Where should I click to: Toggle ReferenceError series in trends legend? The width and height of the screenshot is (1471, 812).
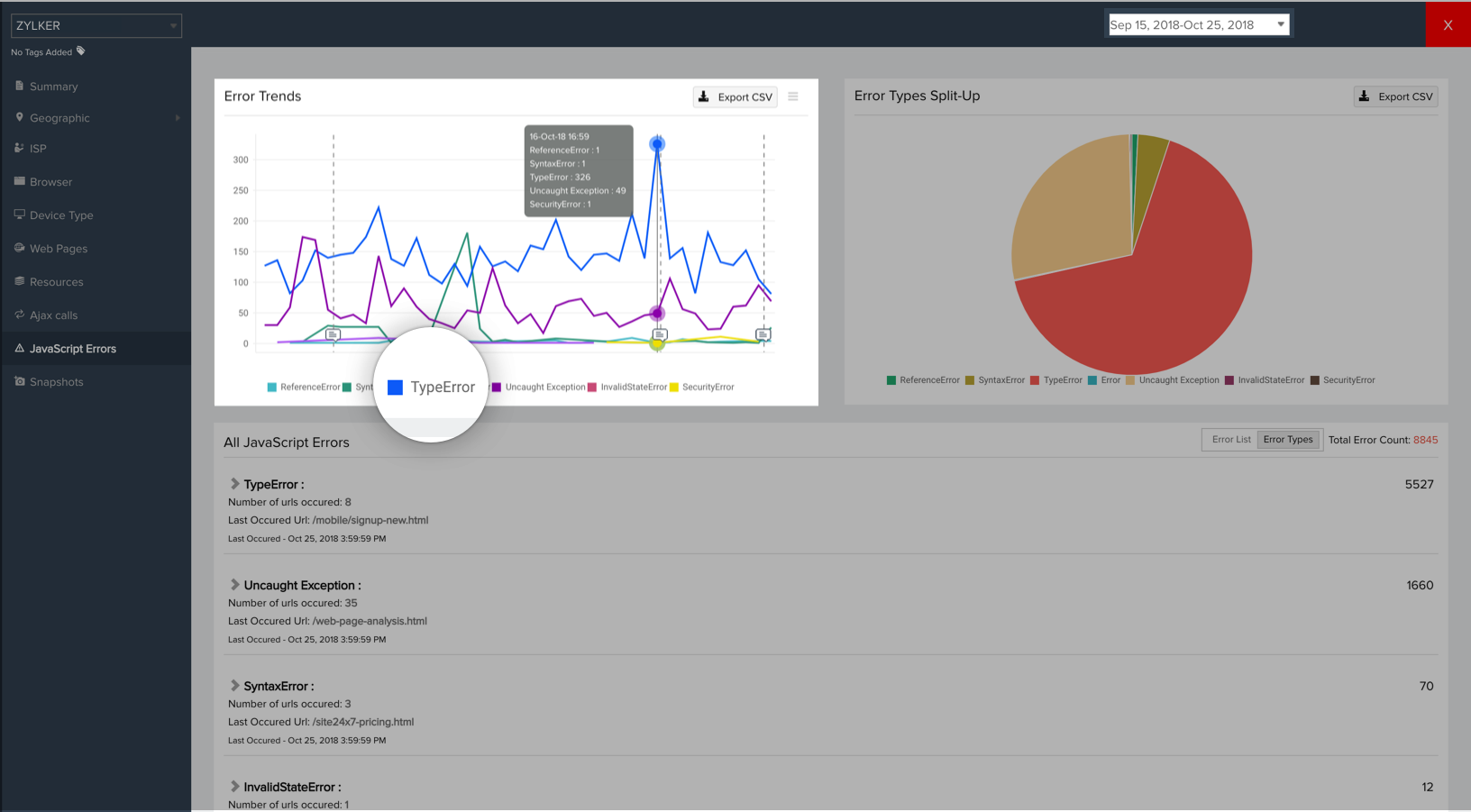click(x=303, y=388)
